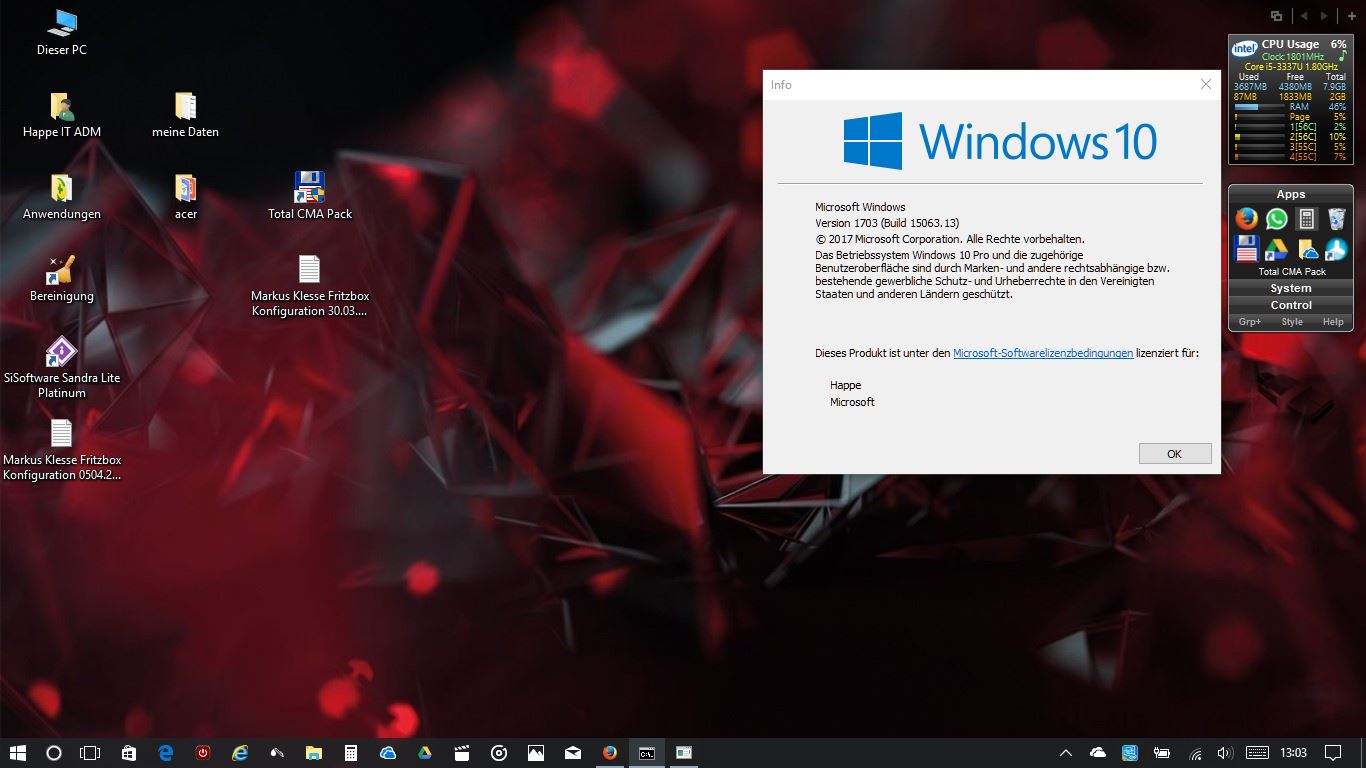The width and height of the screenshot is (1366, 768).
Task: Open the Happe IT ADM folder
Action: pyautogui.click(x=62, y=115)
